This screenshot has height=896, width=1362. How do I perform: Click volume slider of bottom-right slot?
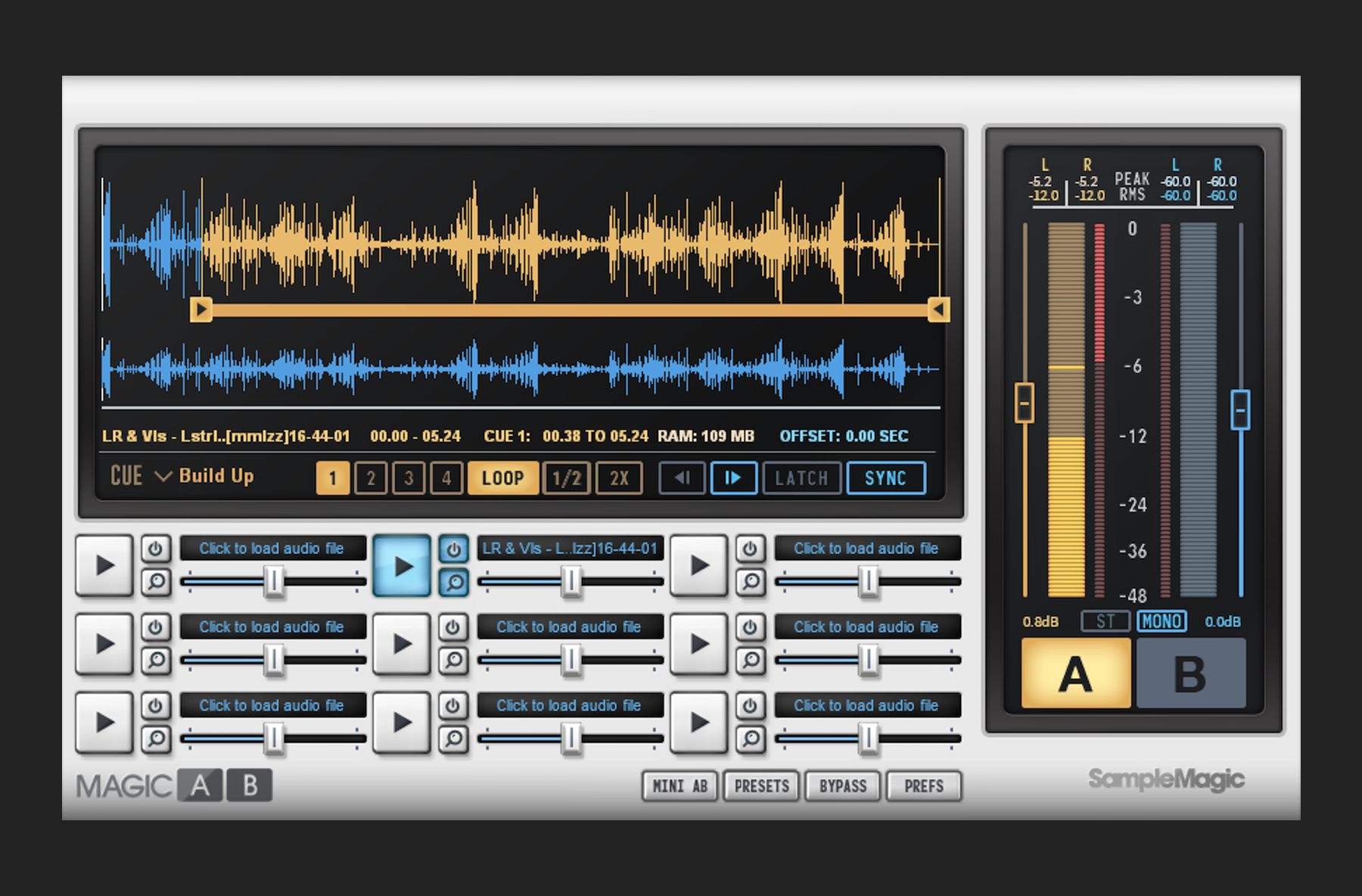(x=869, y=739)
